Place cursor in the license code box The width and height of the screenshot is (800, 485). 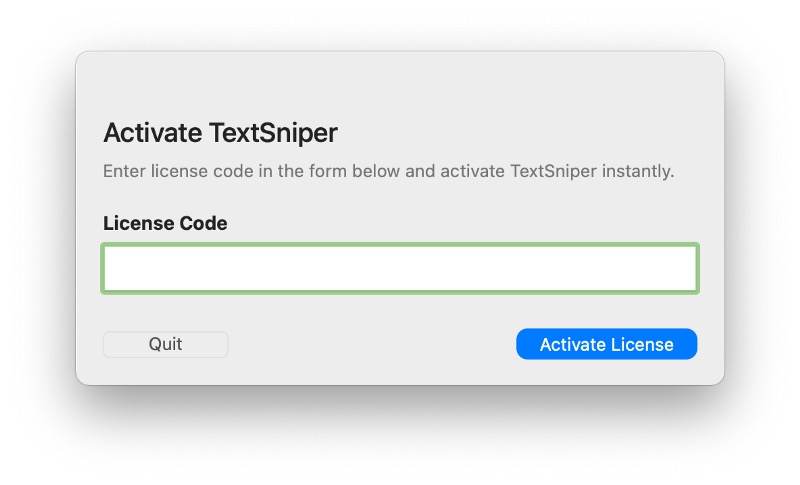[x=400, y=268]
